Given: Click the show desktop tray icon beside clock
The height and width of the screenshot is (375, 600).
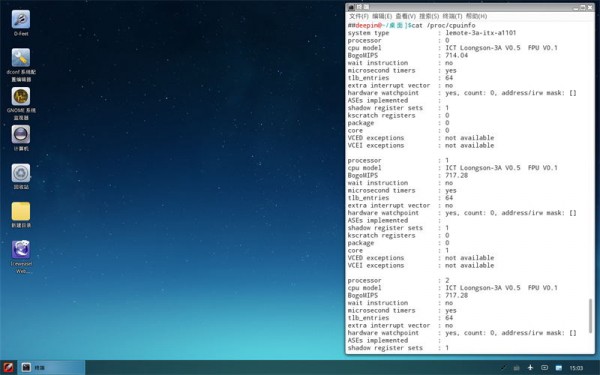Looking at the screenshot, I should coord(559,368).
